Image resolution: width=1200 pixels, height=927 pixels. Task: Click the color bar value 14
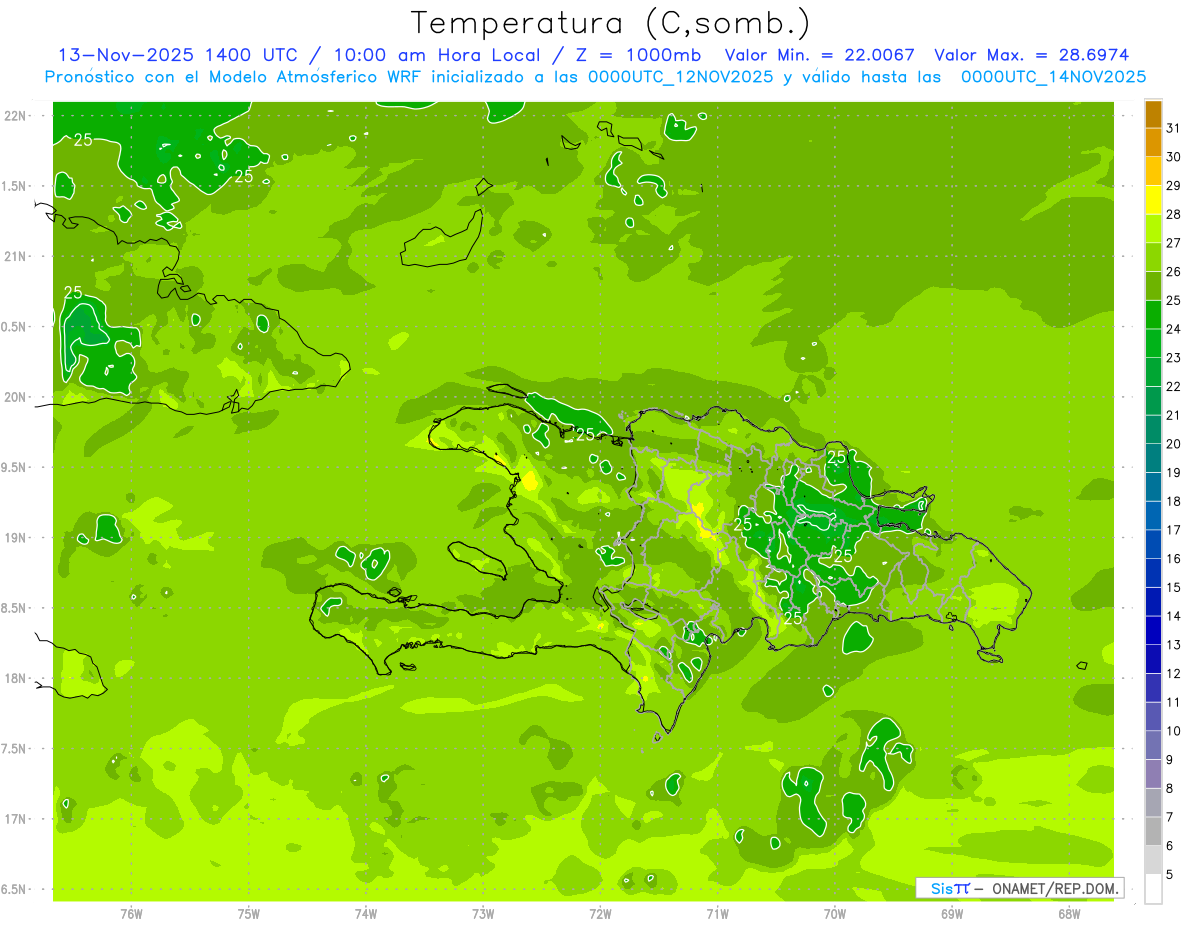(x=1174, y=616)
